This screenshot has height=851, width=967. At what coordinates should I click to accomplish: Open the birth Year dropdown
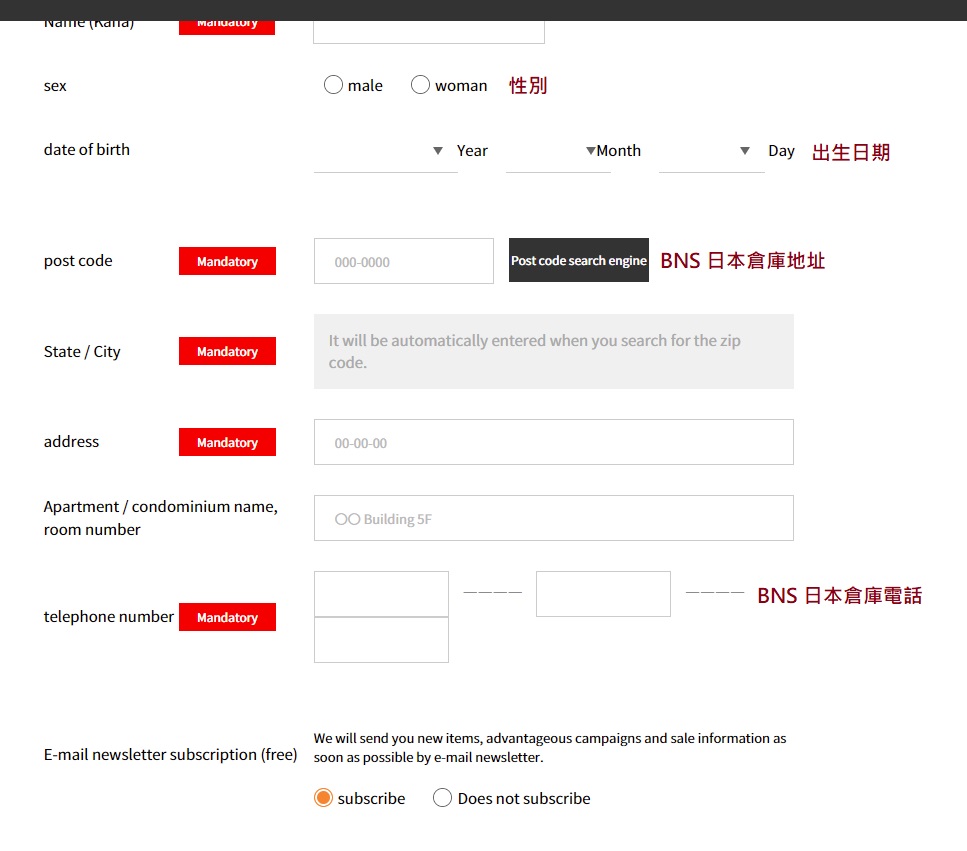pos(384,151)
